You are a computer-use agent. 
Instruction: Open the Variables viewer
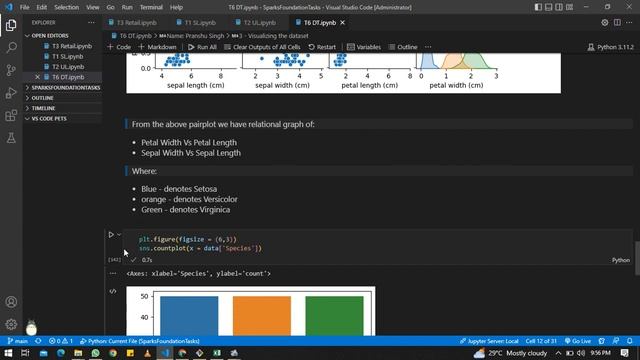tap(364, 47)
